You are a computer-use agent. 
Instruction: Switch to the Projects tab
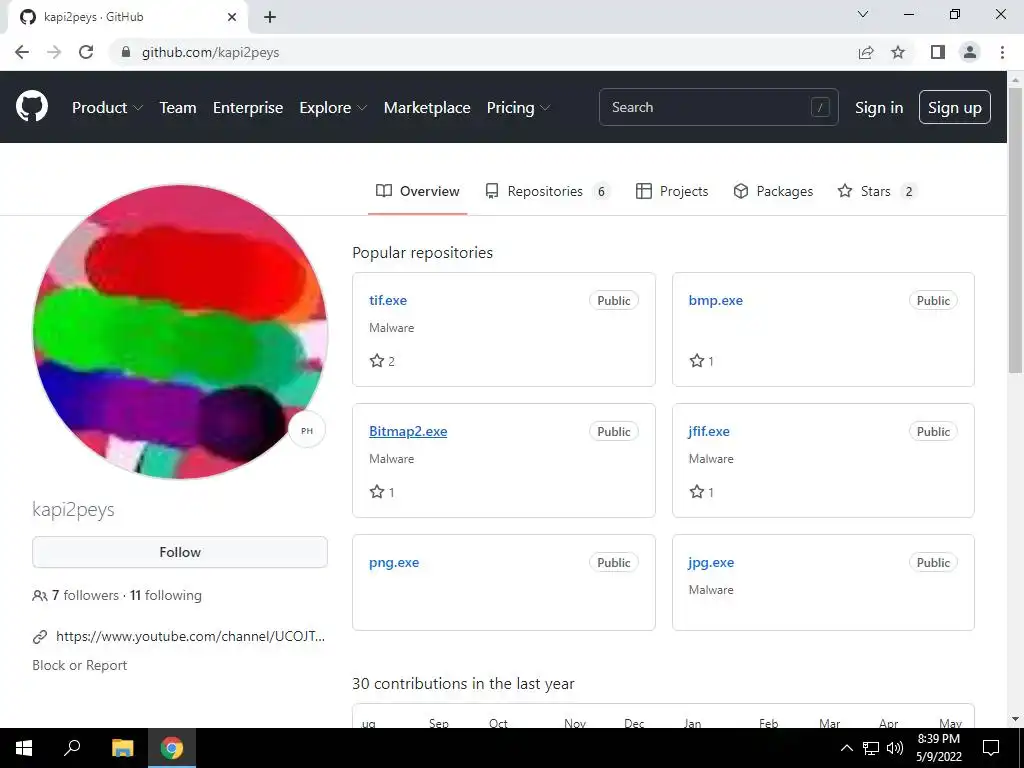pos(672,191)
